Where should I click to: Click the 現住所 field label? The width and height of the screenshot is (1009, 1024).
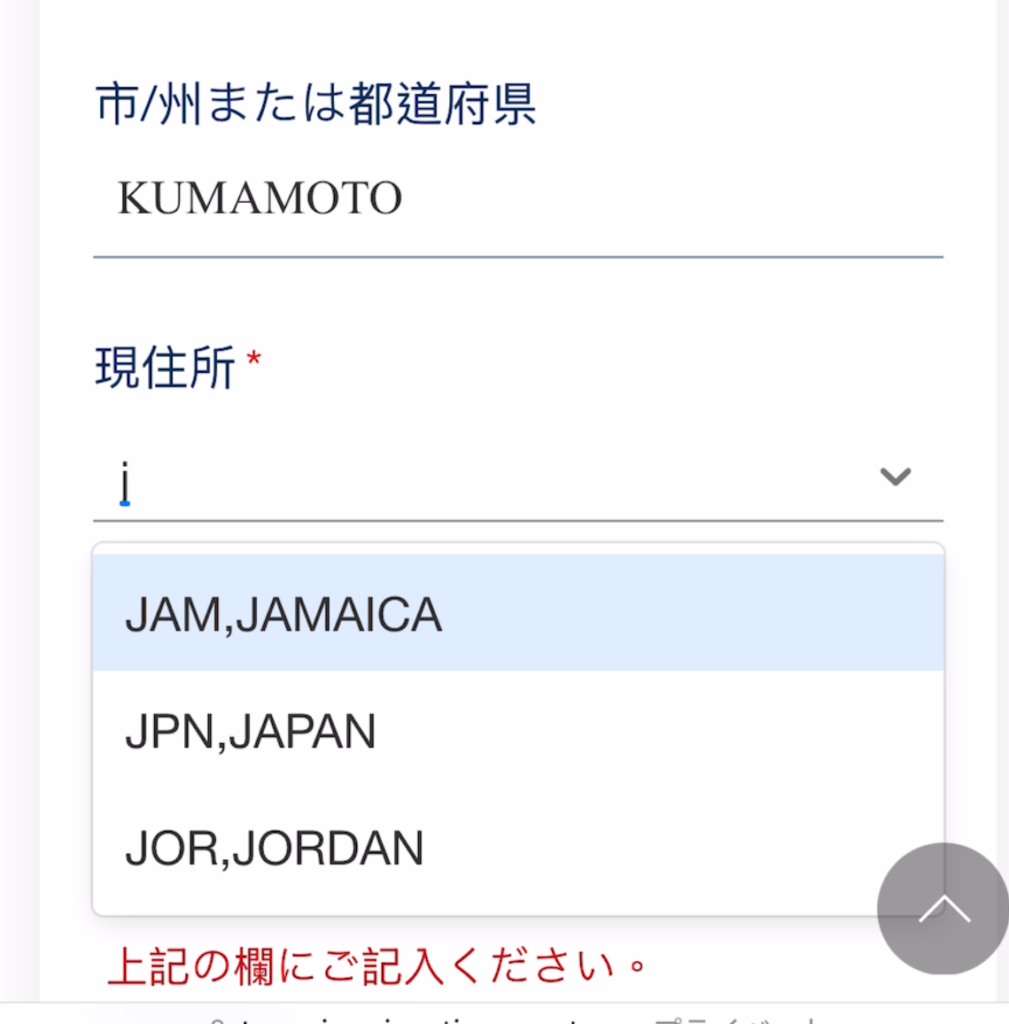165,368
